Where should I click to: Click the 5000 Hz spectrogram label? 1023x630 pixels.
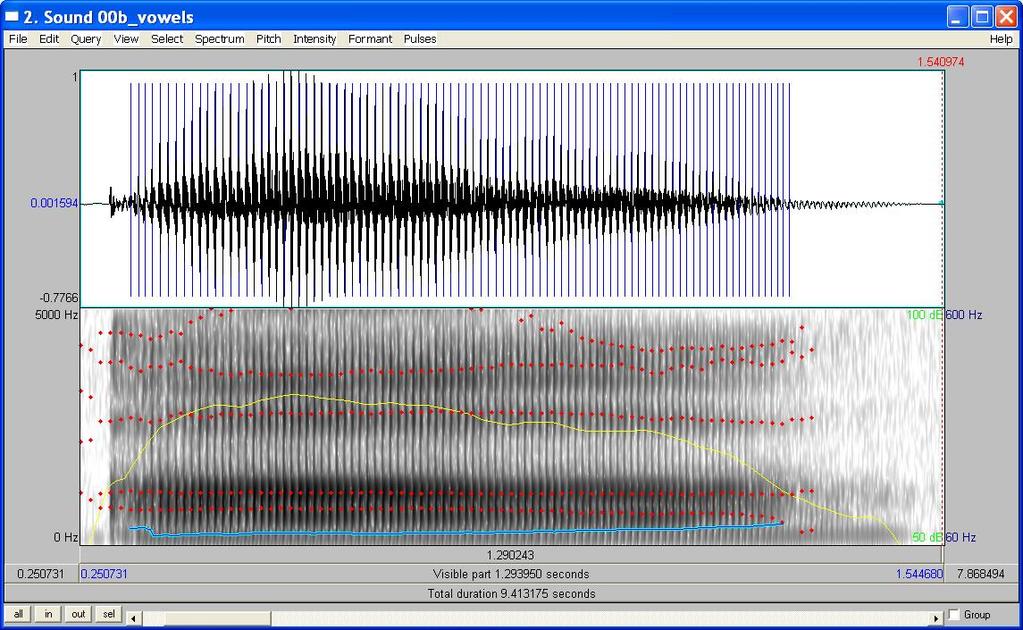coord(56,315)
